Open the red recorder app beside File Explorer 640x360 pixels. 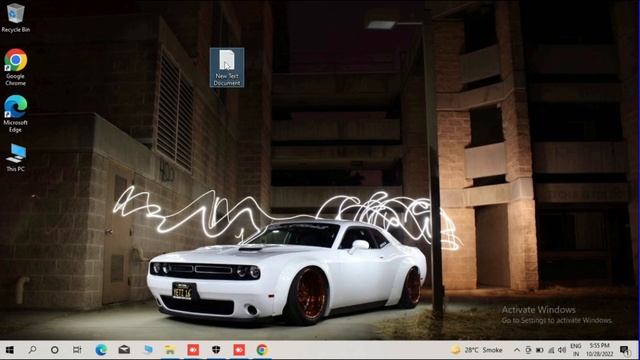pos(193,350)
